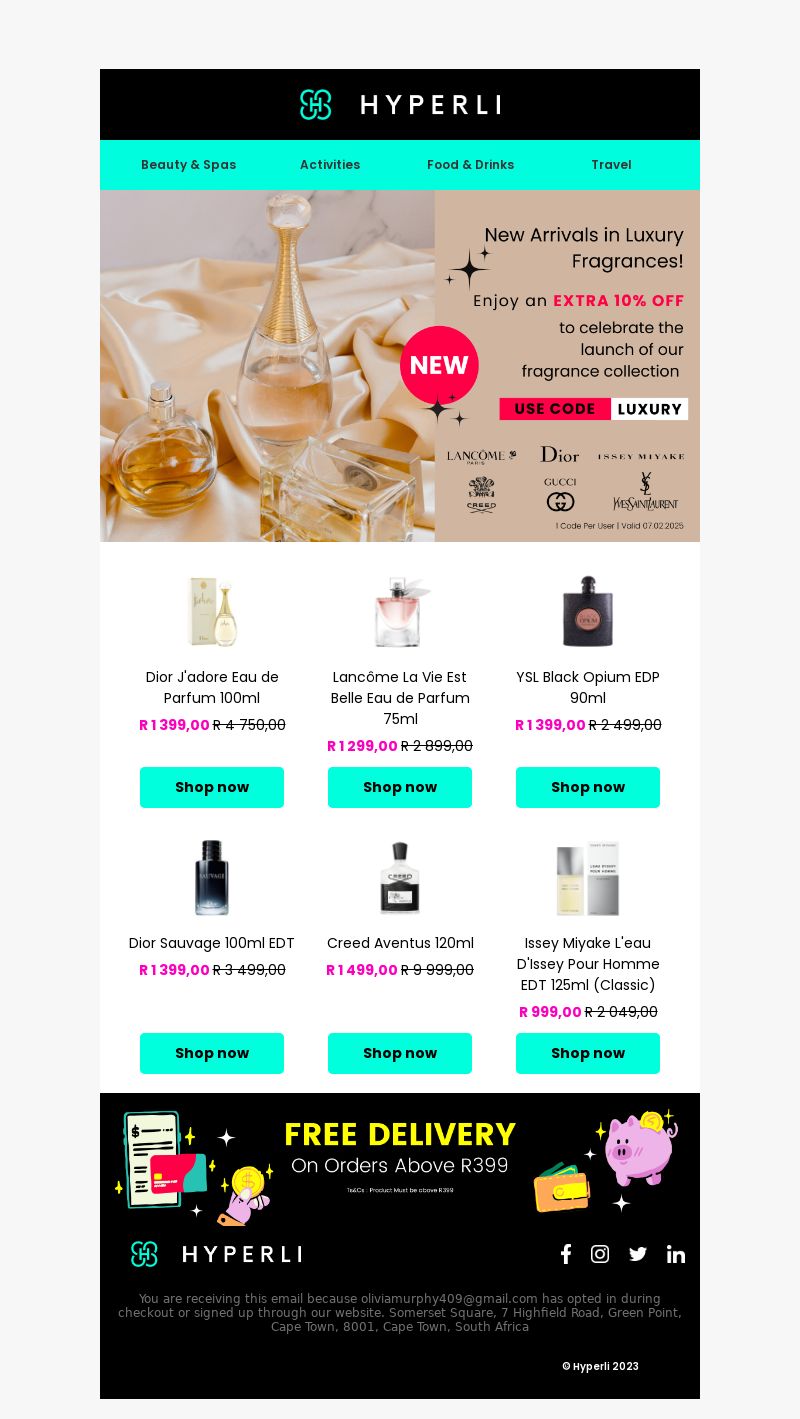Screen dimensions: 800x1419
Task: Open the LinkedIn icon in footer
Action: point(676,1254)
